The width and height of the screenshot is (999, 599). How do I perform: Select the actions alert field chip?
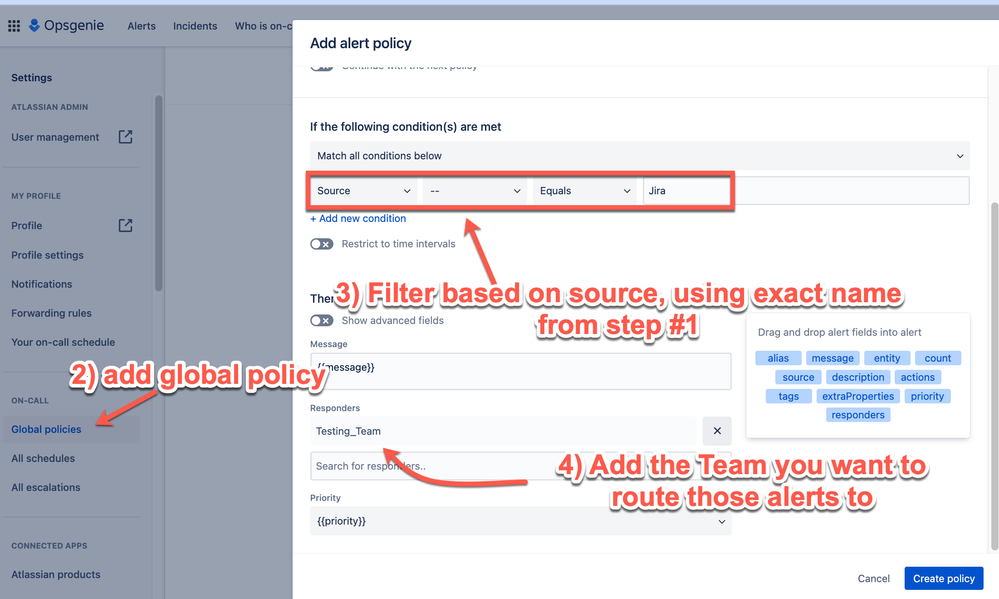click(917, 377)
